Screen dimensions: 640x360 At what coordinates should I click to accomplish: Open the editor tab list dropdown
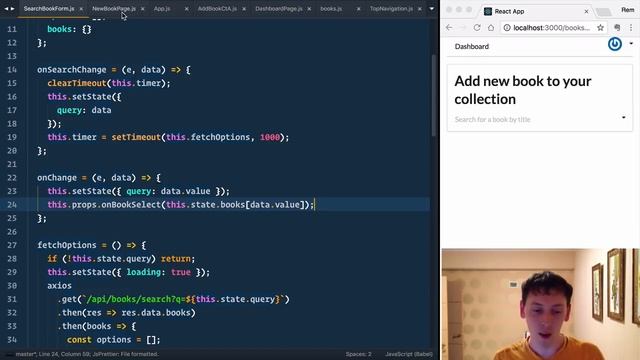coord(431,9)
